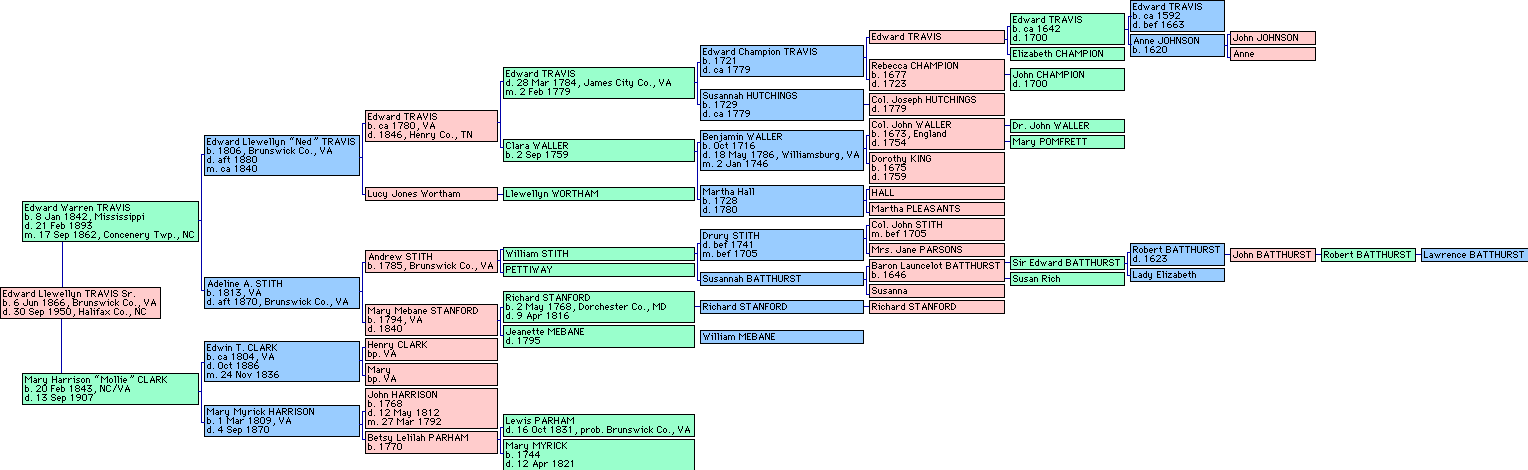Open Benjamin WALLER ancestor box
The width and height of the screenshot is (1528, 470).
click(x=780, y=150)
